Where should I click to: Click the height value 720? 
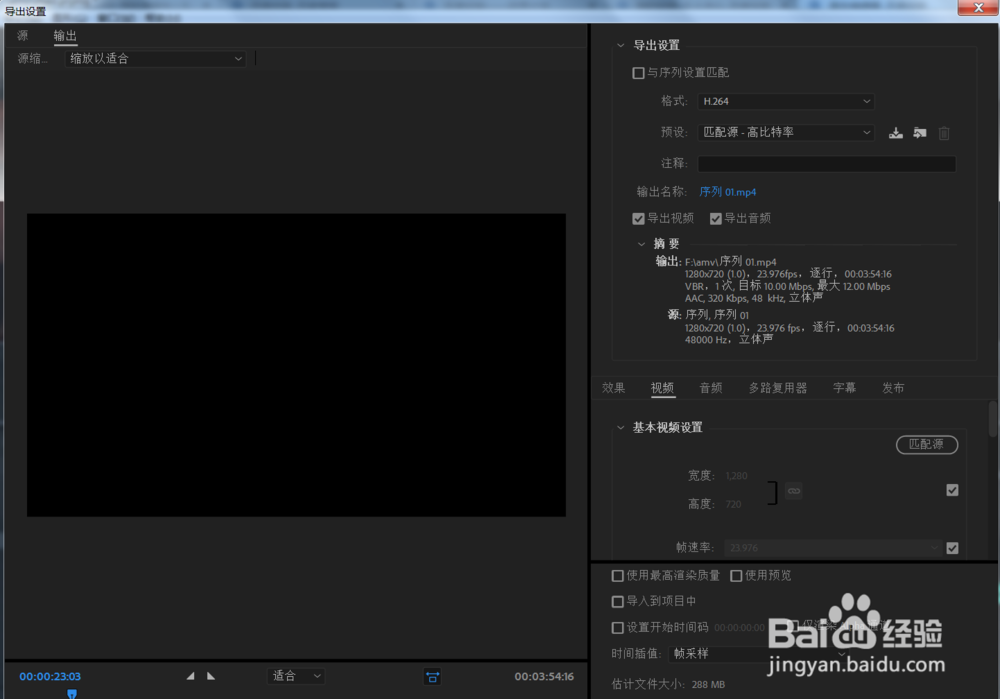click(733, 504)
